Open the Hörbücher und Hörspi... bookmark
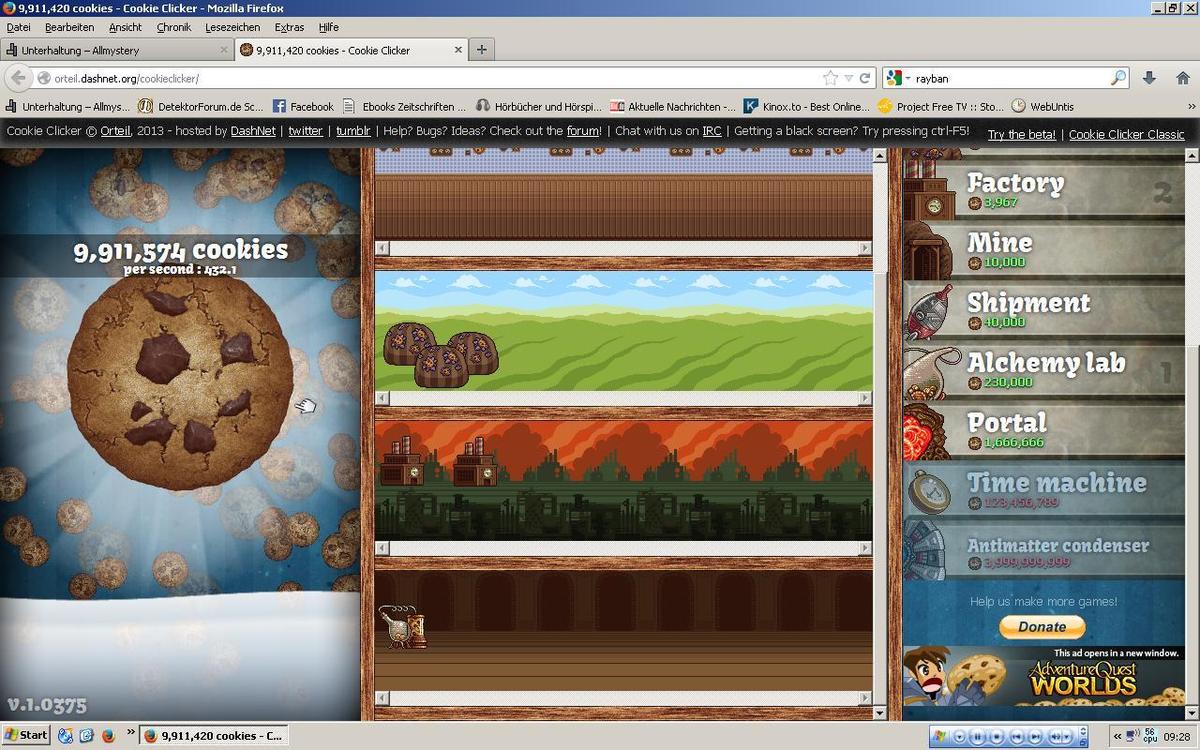Screen dimensions: 1200x750 tap(538, 106)
